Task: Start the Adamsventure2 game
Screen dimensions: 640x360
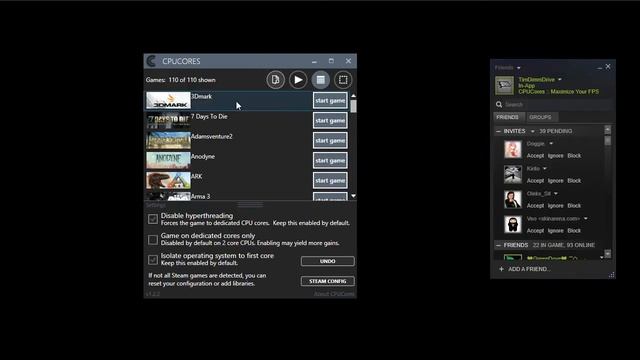Action: (330, 140)
